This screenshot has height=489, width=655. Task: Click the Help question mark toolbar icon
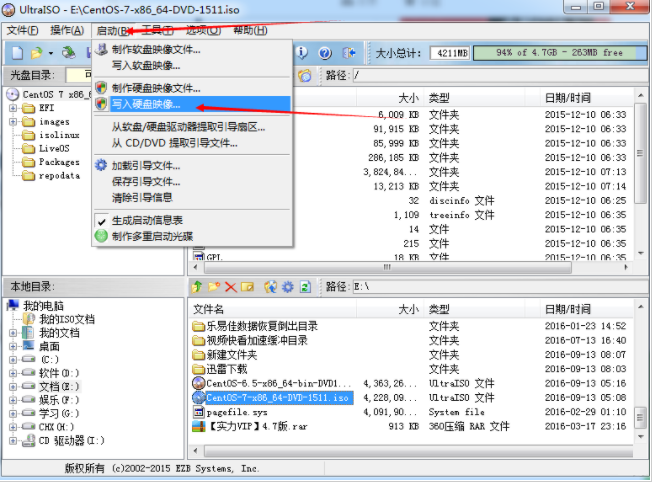[x=325, y=53]
